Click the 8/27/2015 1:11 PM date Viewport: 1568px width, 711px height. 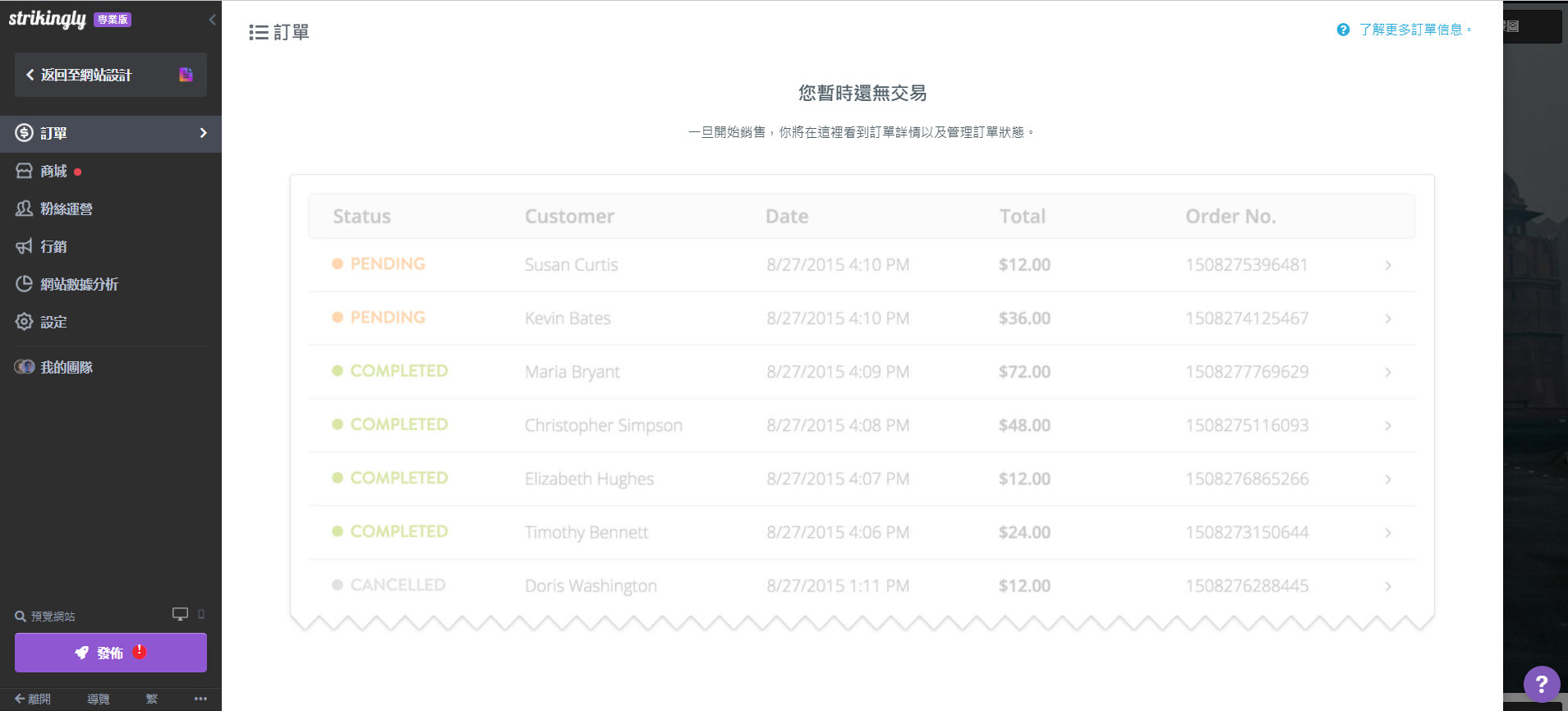[838, 585]
